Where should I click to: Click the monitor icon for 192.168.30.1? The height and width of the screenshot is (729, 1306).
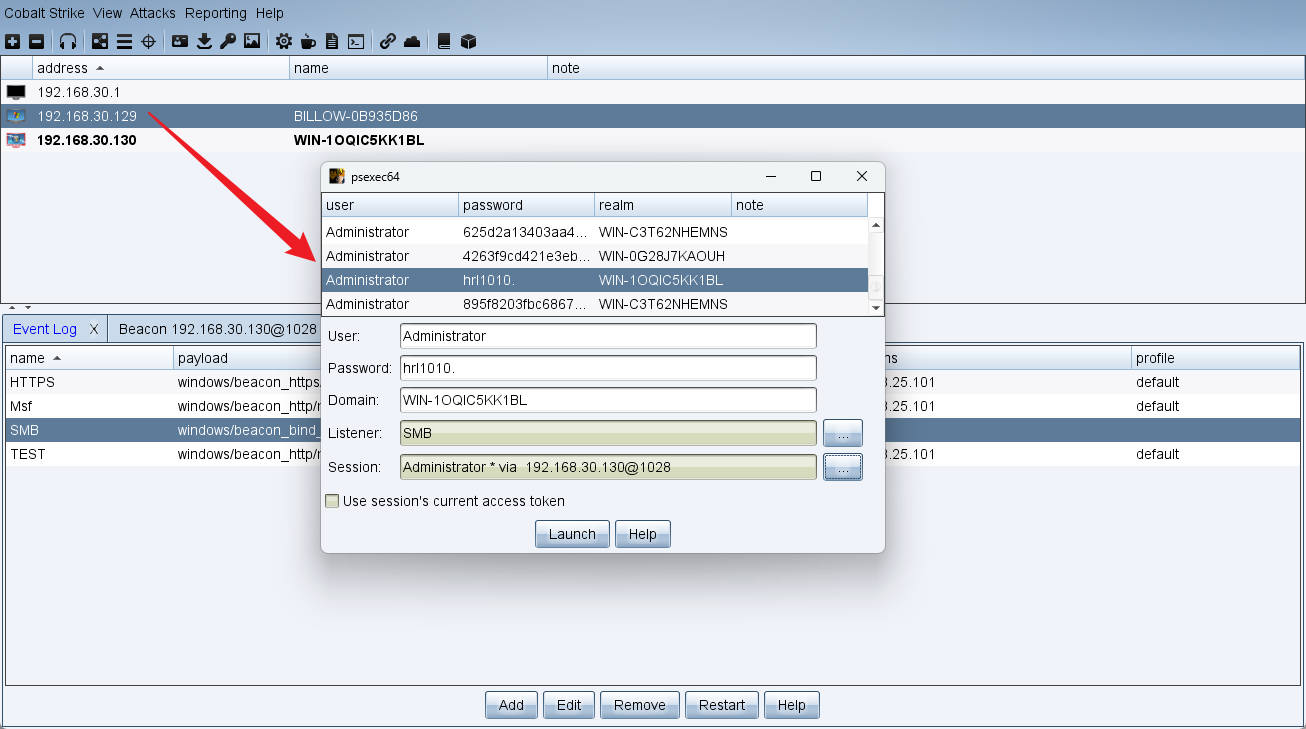(x=16, y=92)
